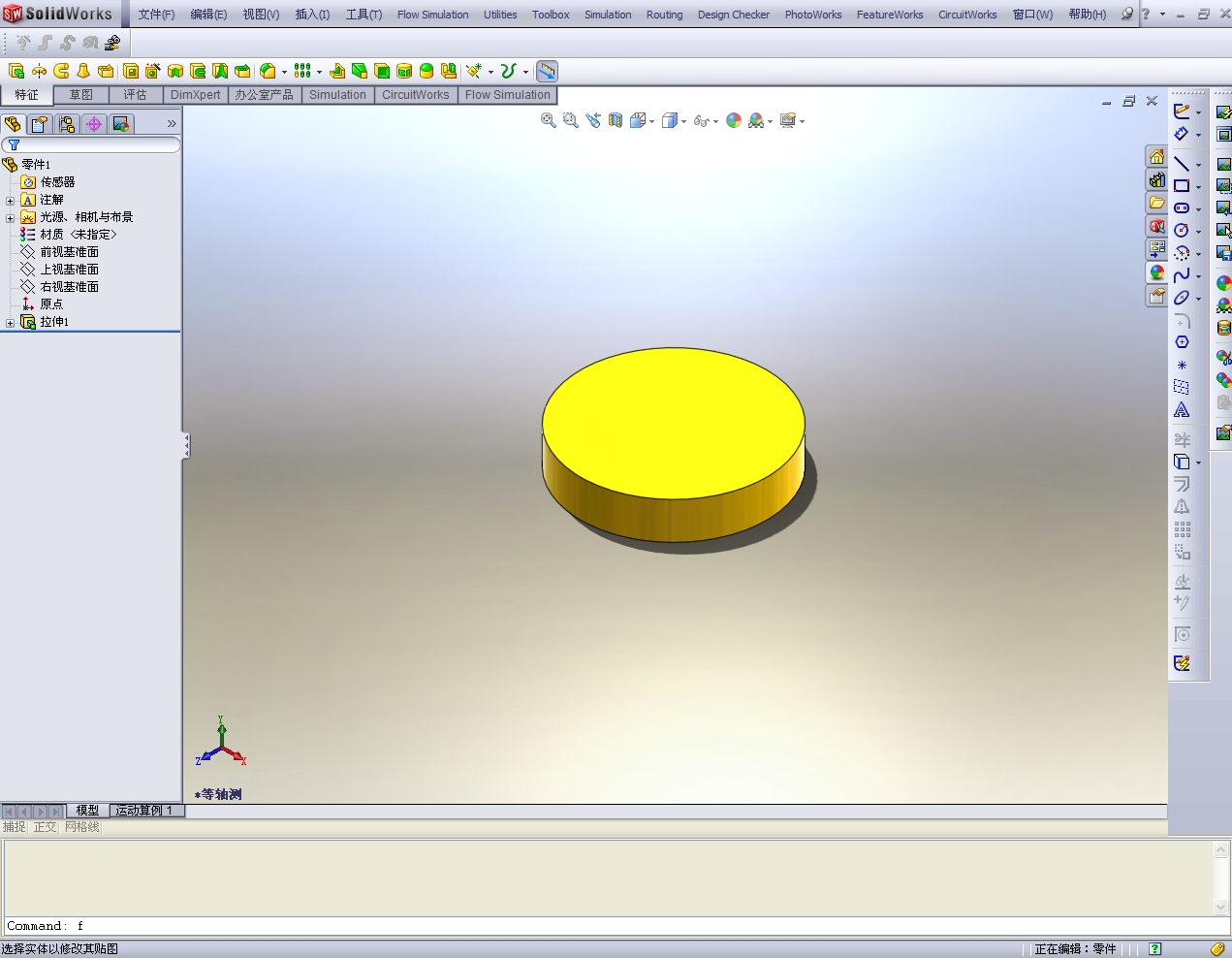Select the Polygon sketch tool
The image size is (1232, 958).
(1182, 342)
